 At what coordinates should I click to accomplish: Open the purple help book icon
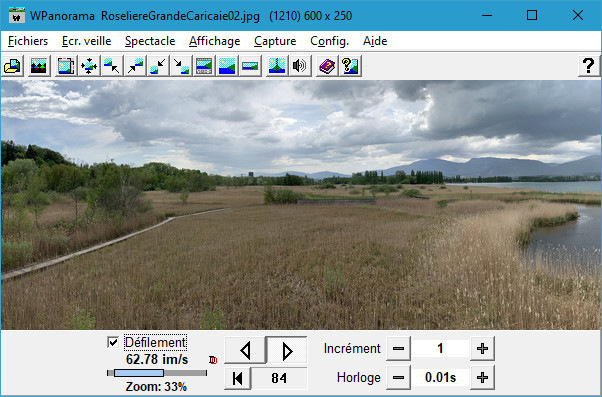[327, 66]
